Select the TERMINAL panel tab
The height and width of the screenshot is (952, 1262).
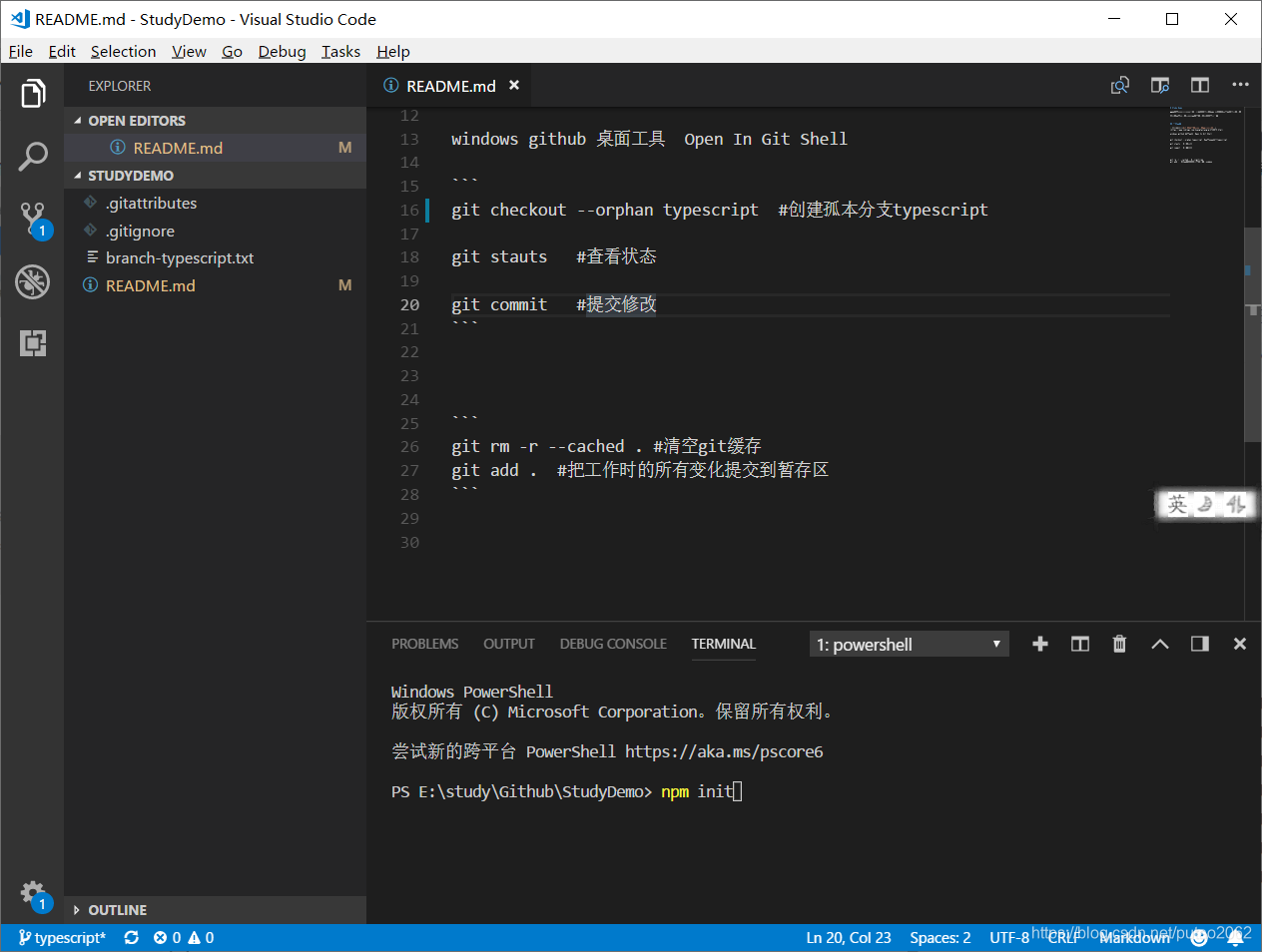(x=724, y=644)
